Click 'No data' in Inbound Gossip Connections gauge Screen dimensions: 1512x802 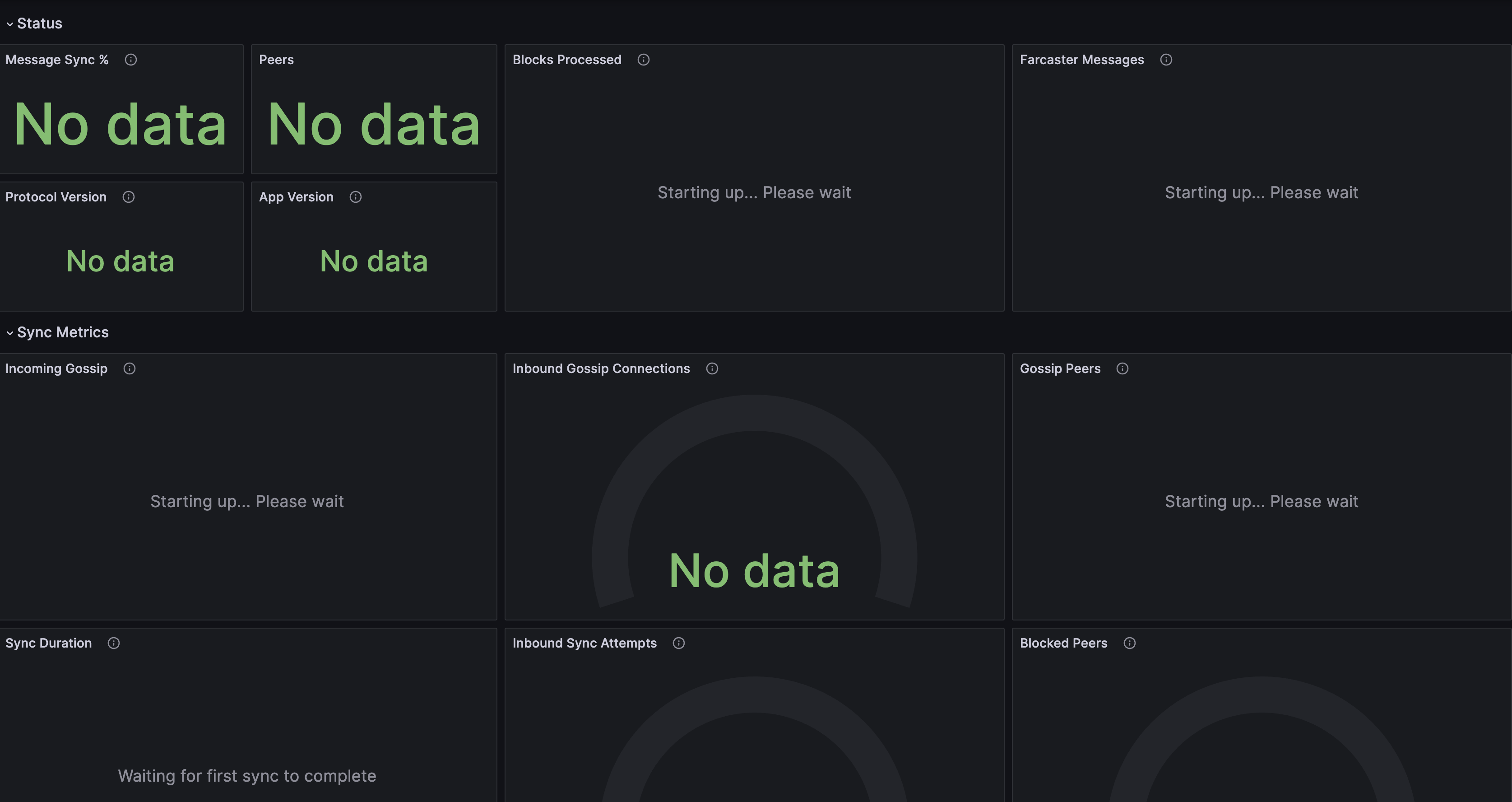[754, 570]
